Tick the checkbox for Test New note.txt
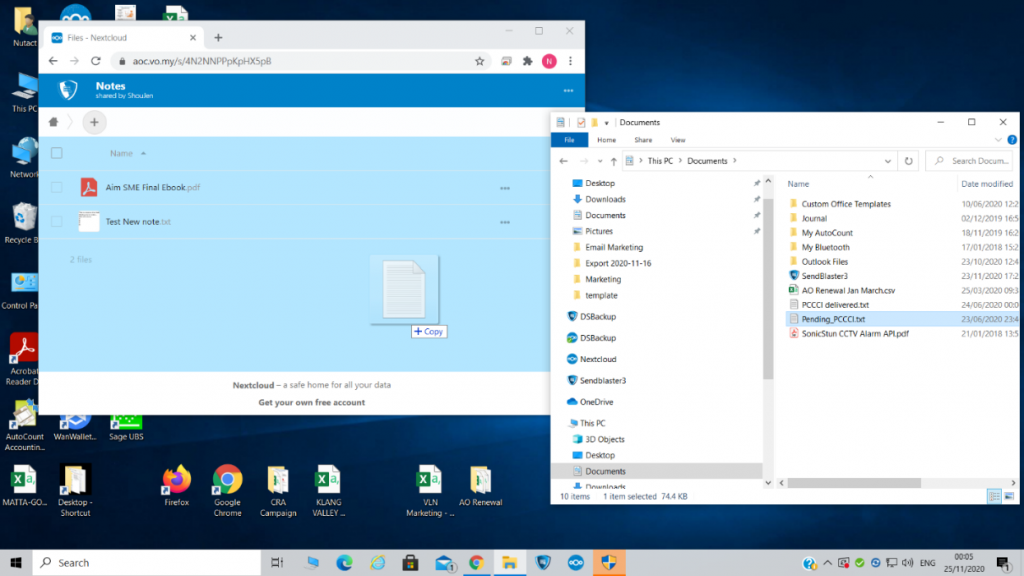This screenshot has width=1024, height=576. 57,221
